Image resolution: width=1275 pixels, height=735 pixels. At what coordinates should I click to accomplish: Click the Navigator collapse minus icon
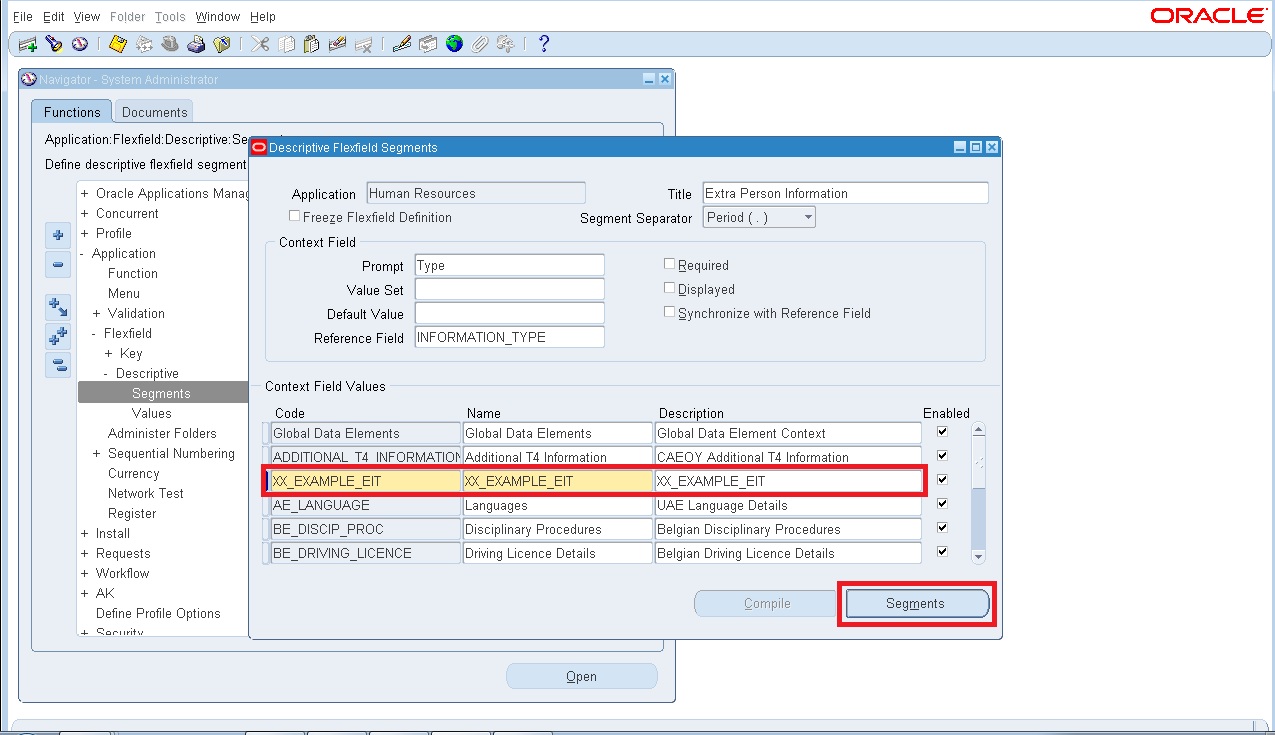(58, 266)
